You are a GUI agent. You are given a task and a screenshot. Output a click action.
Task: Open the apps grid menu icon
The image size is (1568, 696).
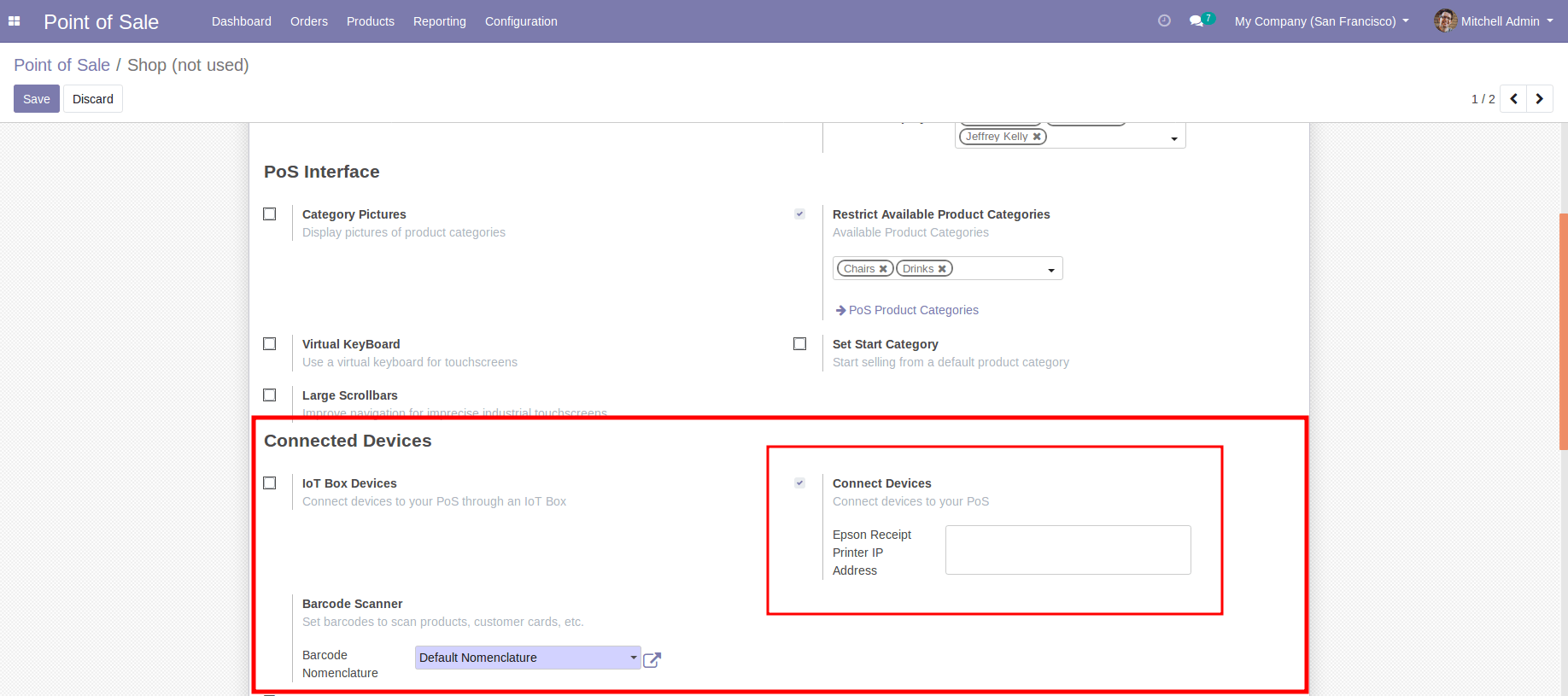click(x=14, y=21)
